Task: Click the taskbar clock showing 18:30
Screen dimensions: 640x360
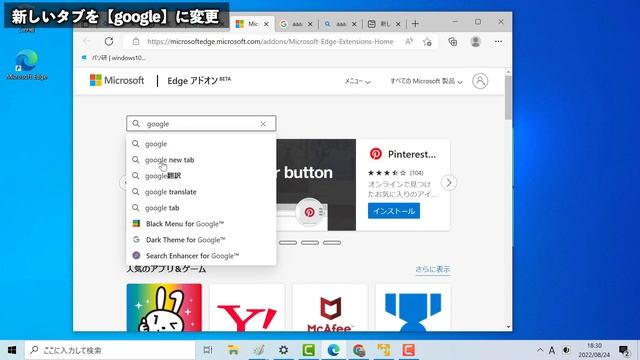Action: [x=594, y=350]
